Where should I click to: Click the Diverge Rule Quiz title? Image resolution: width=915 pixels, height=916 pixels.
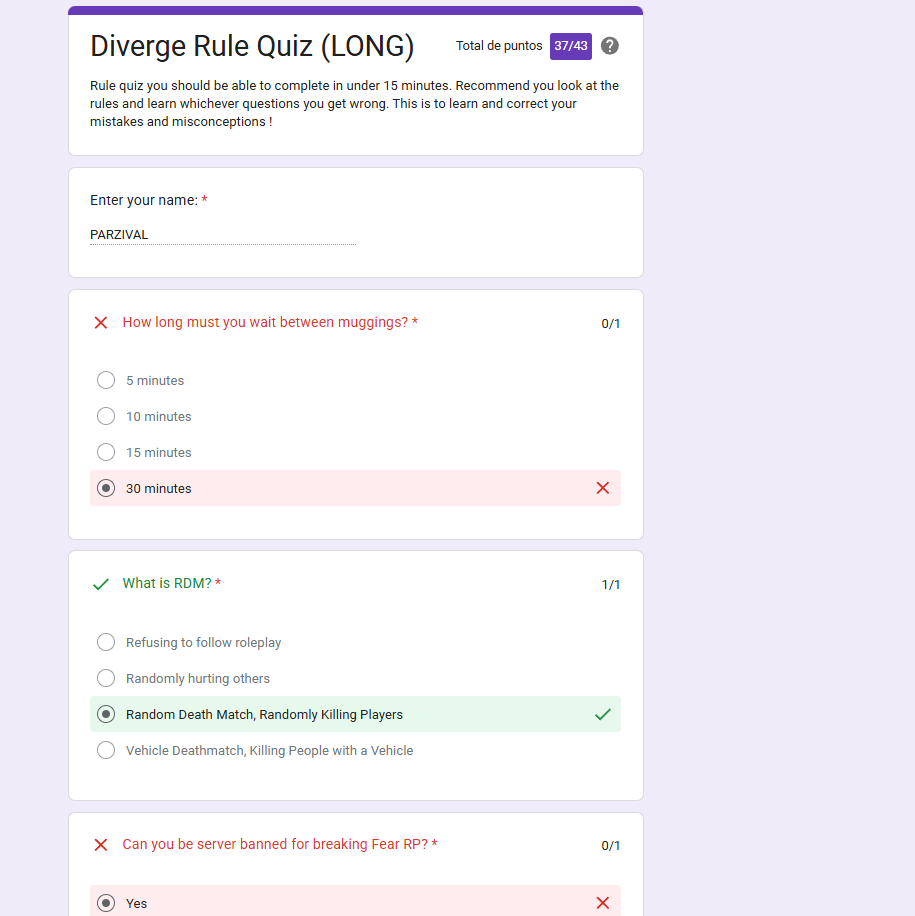point(252,46)
